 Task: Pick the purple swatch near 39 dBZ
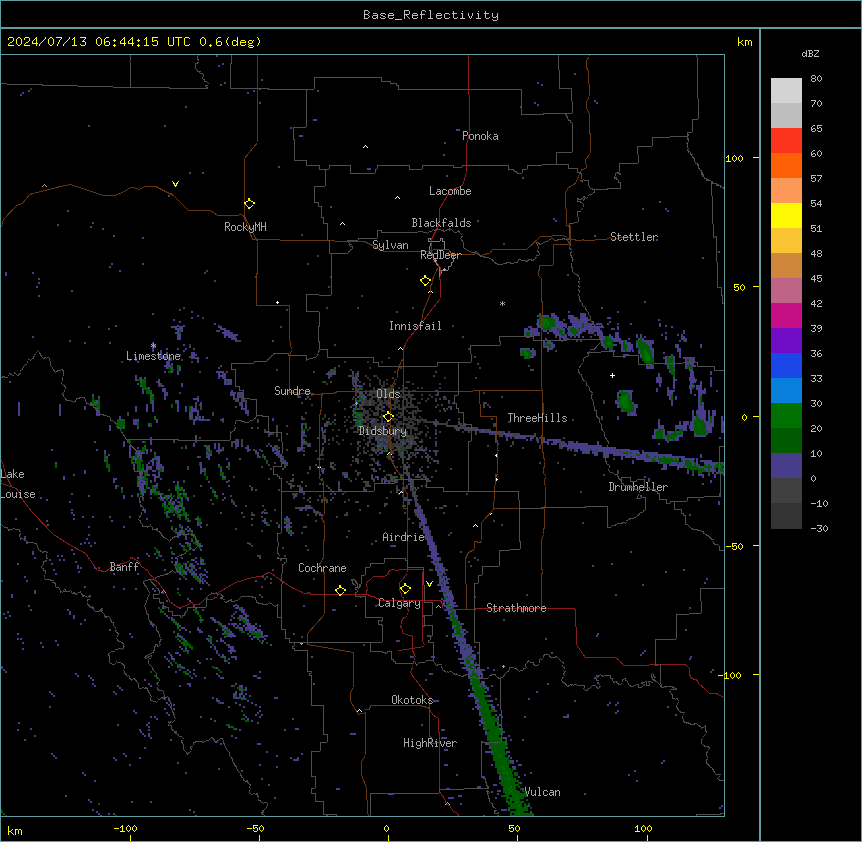[x=786, y=341]
